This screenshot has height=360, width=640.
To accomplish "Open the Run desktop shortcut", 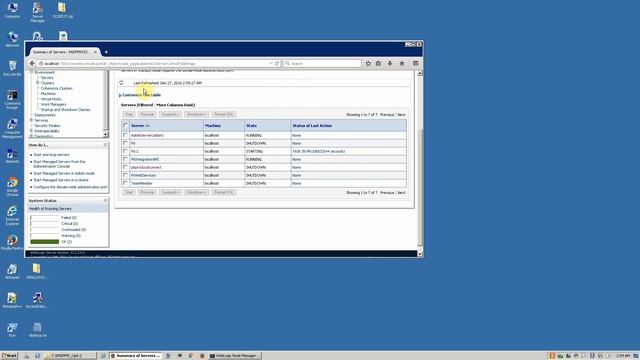I will [12, 330].
